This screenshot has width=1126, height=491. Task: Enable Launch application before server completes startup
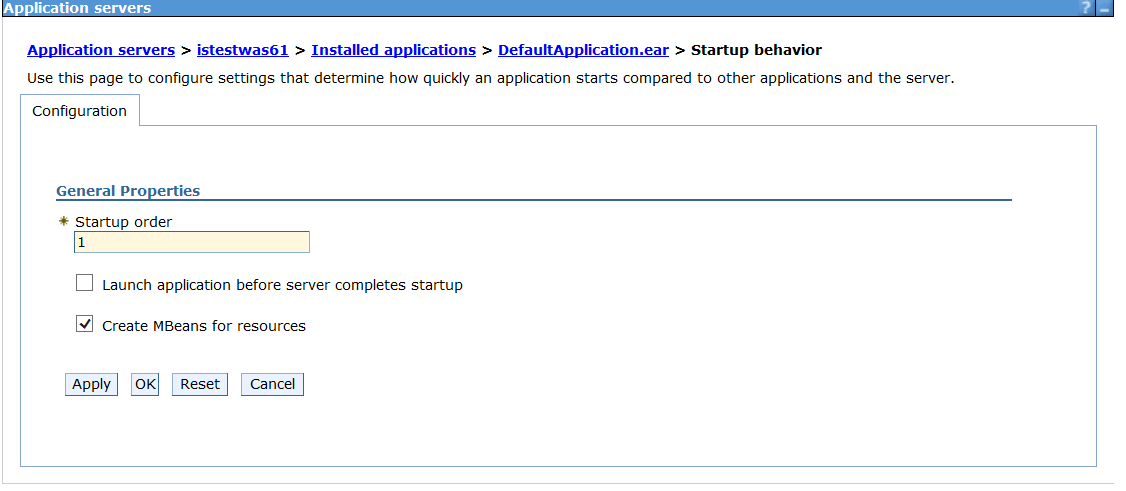pyautogui.click(x=85, y=283)
